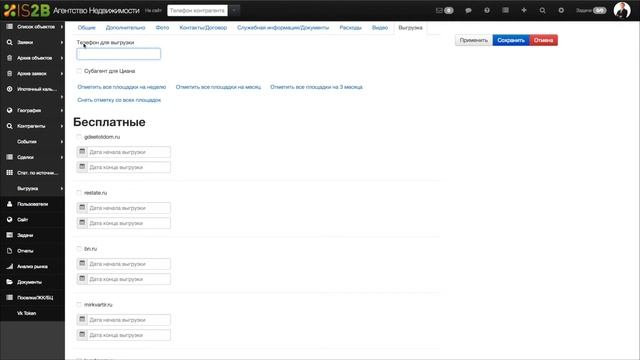
Task: Click the Пользователи person icon
Action: click(9, 204)
